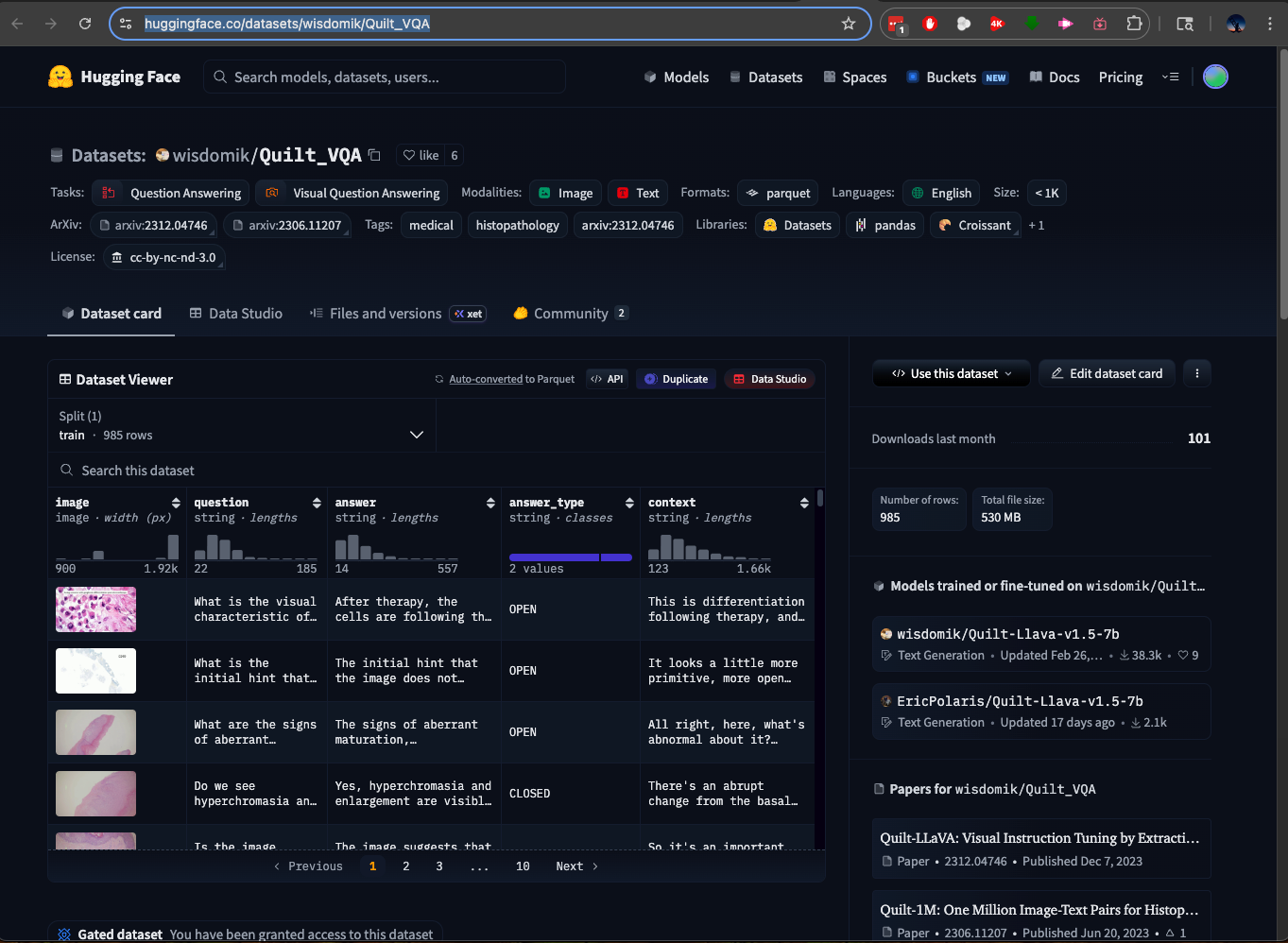Open the Use this dataset dropdown
Image resolution: width=1288 pixels, height=943 pixels.
click(x=952, y=373)
